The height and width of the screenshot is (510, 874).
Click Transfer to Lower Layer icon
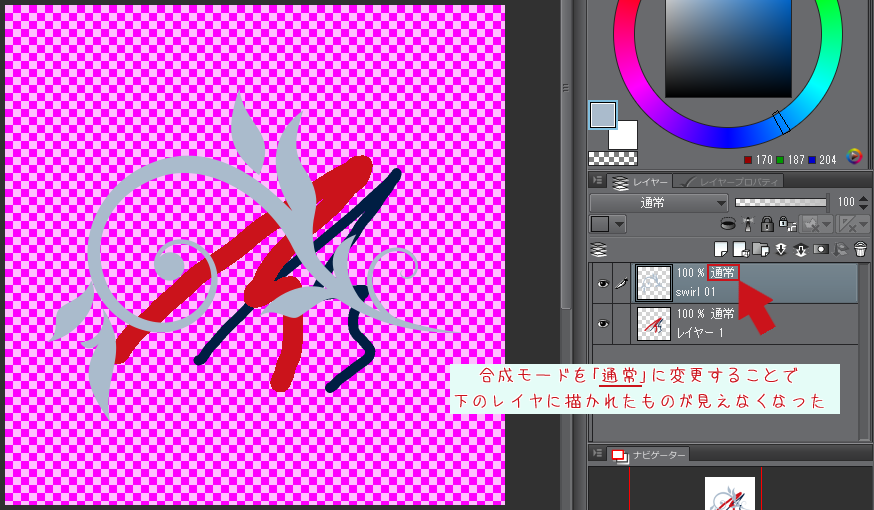click(781, 249)
